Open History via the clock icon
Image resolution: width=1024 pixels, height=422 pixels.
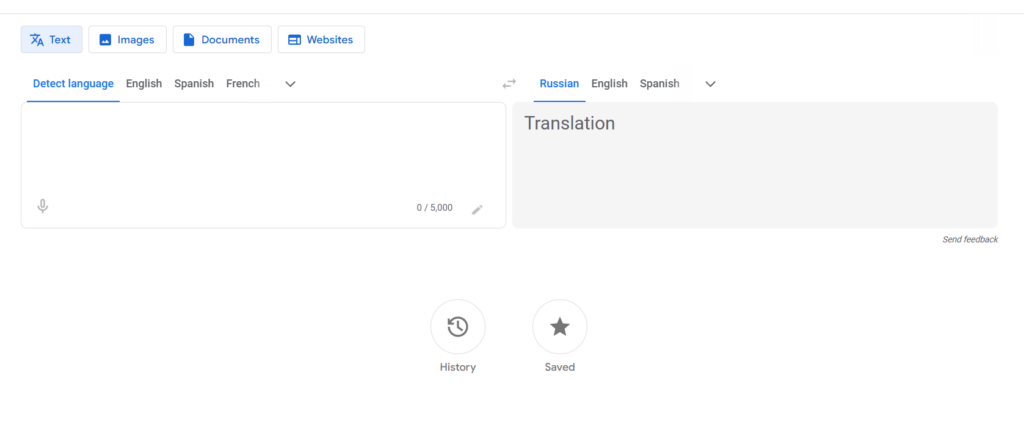pyautogui.click(x=458, y=327)
